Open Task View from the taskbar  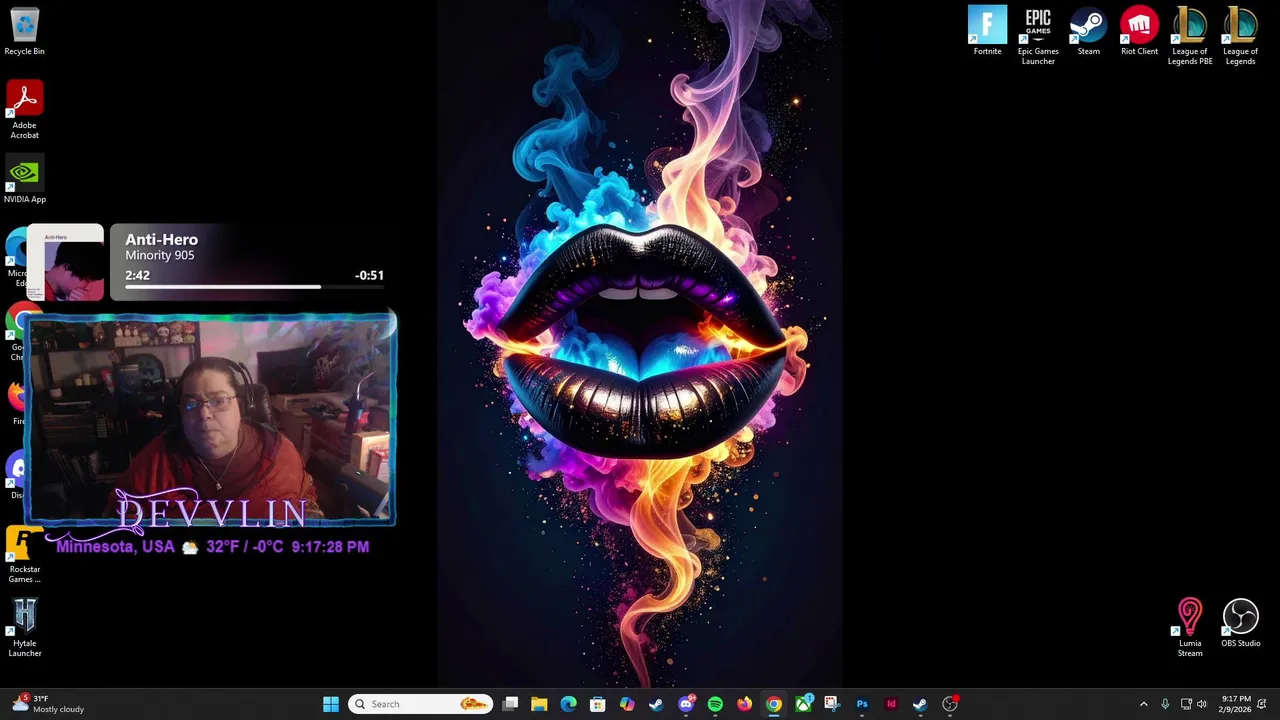(510, 704)
